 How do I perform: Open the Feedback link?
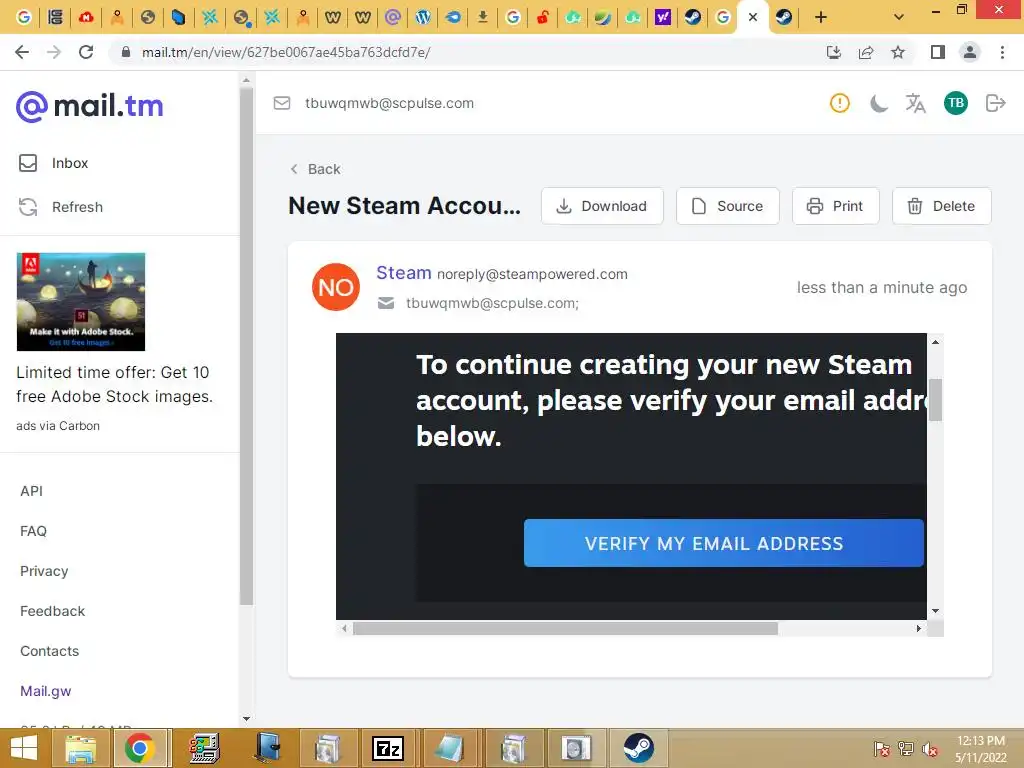point(52,611)
